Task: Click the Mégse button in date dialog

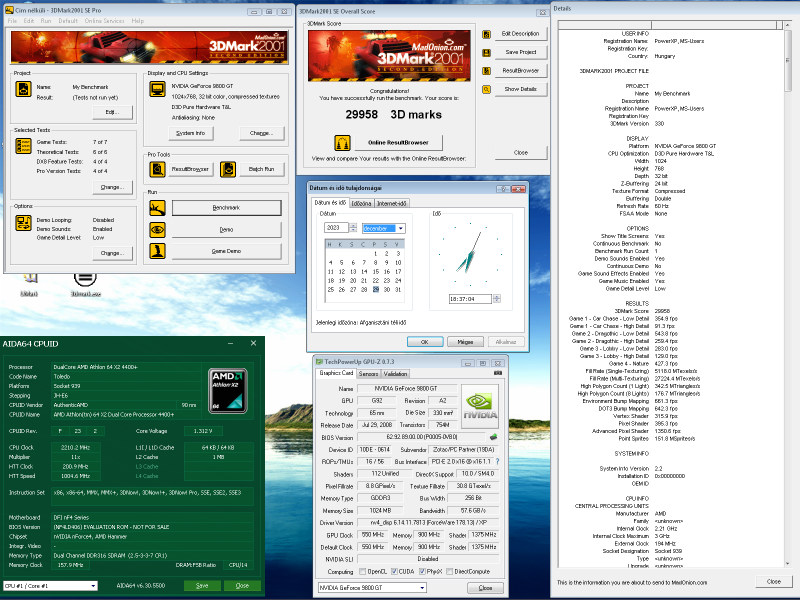Action: pyautogui.click(x=465, y=342)
